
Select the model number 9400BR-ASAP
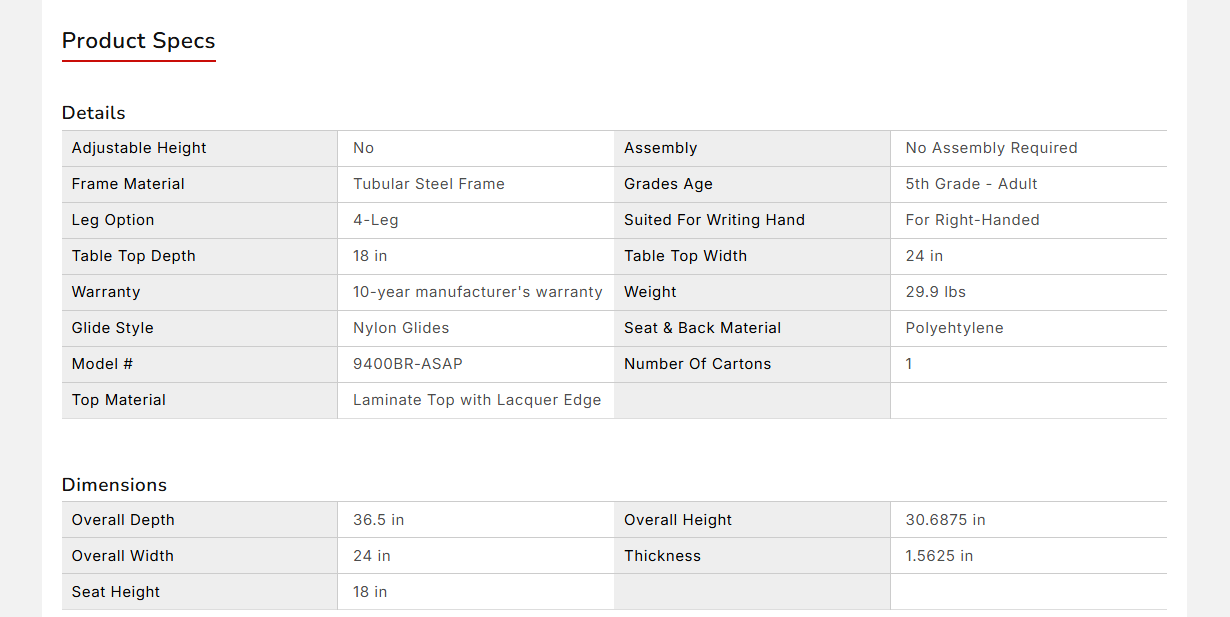[408, 364]
